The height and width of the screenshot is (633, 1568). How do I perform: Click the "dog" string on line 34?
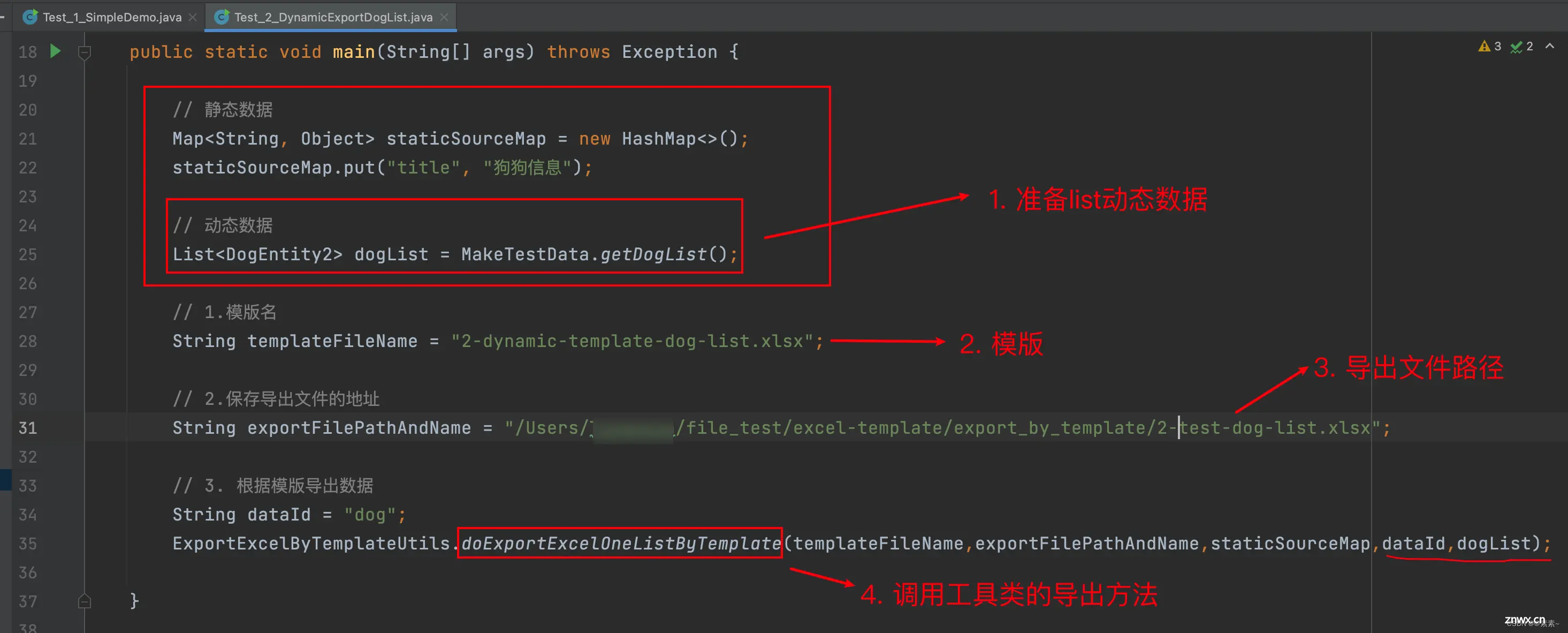click(x=370, y=514)
